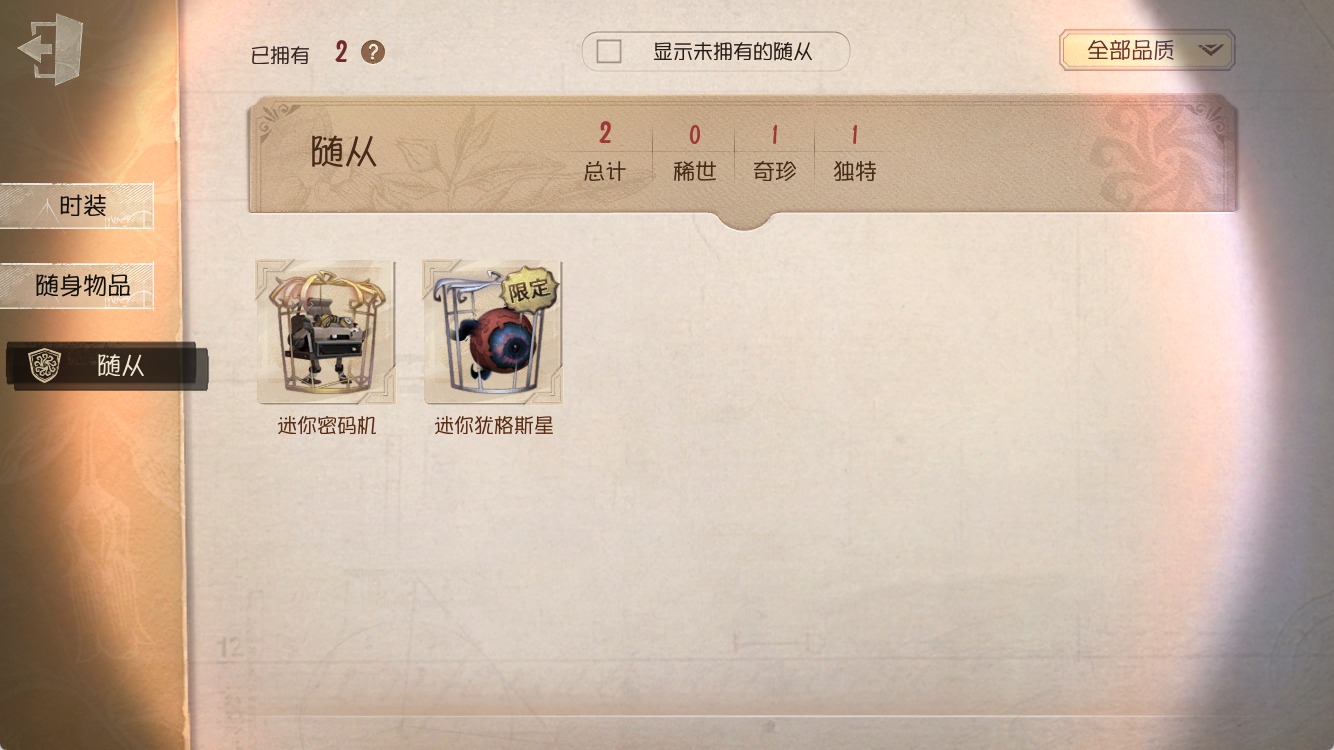Filter by the 独特 rarity count
The height and width of the screenshot is (750, 1334).
(855, 152)
